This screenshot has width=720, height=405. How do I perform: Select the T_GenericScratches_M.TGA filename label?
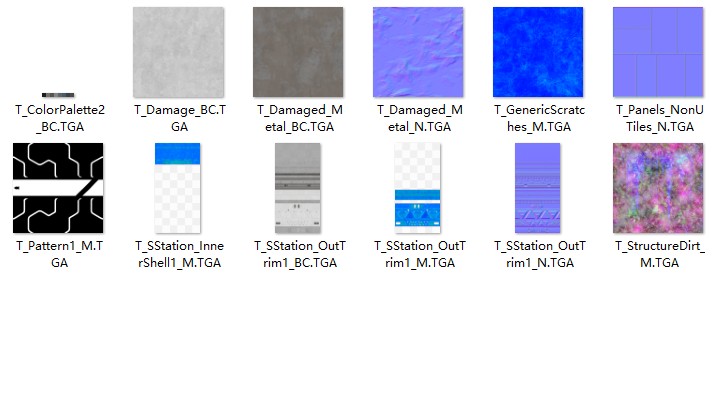coord(538,118)
